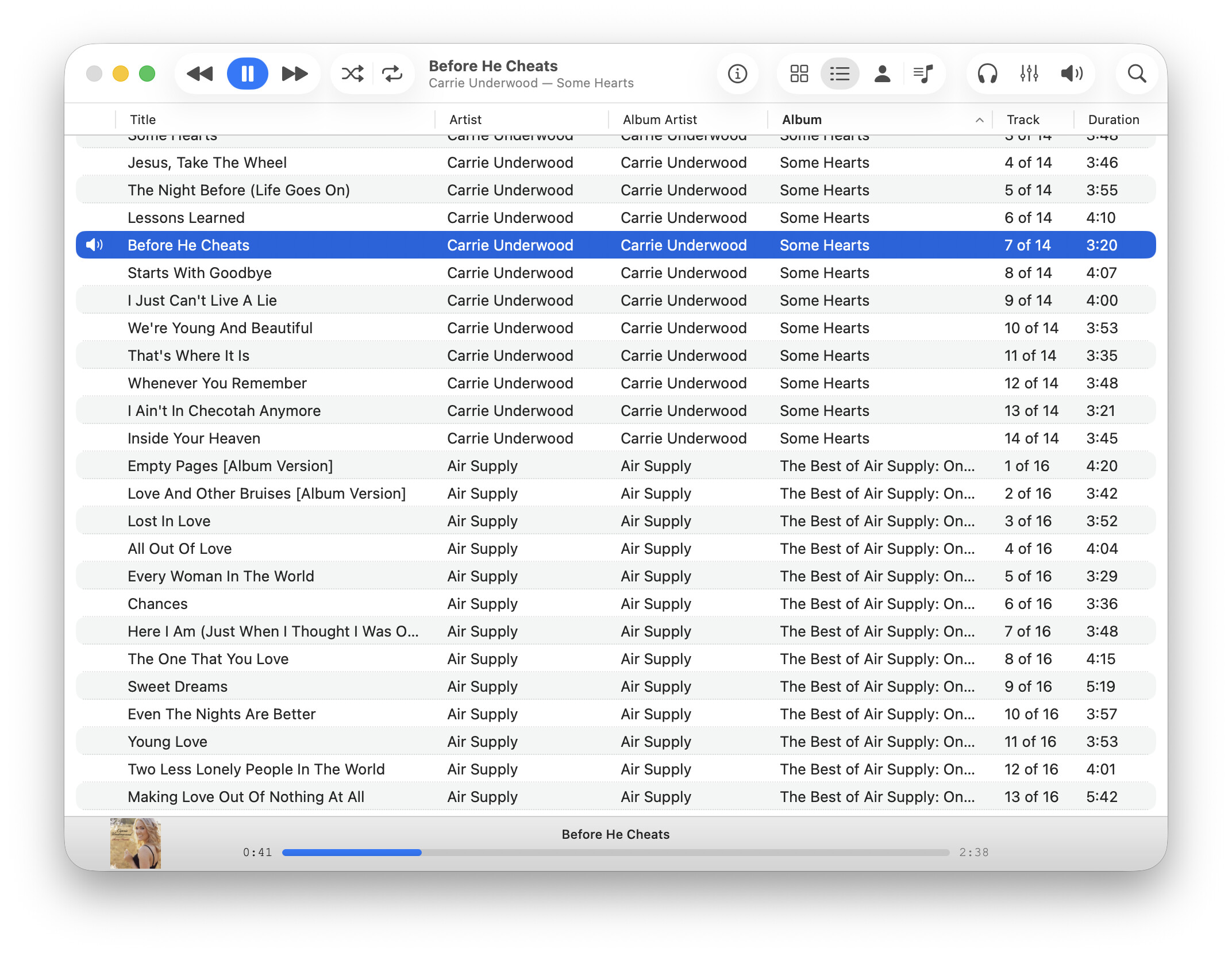Open the library search

[x=1137, y=74]
